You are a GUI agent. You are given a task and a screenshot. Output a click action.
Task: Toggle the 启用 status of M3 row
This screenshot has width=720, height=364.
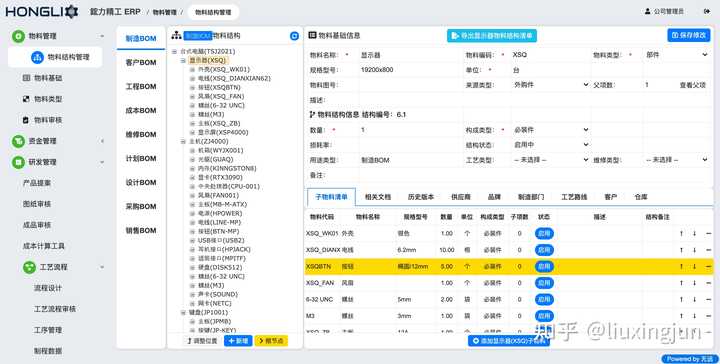544,316
